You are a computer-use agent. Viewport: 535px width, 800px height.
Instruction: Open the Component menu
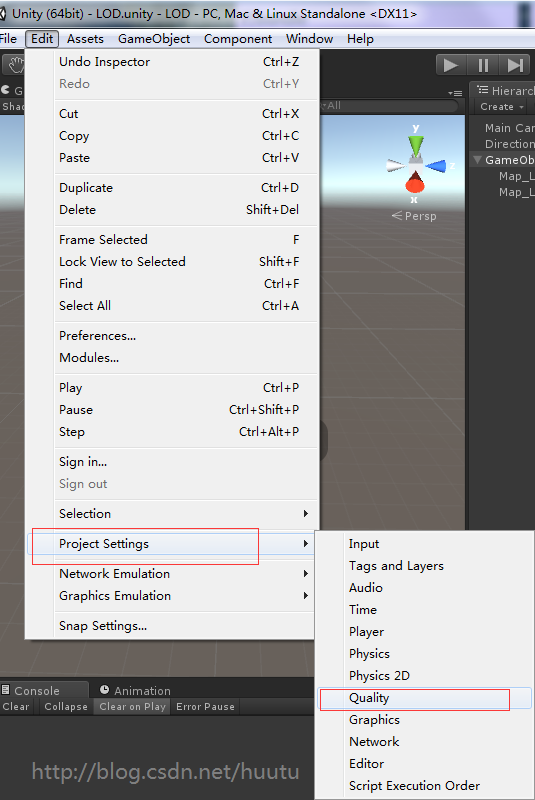coord(238,39)
